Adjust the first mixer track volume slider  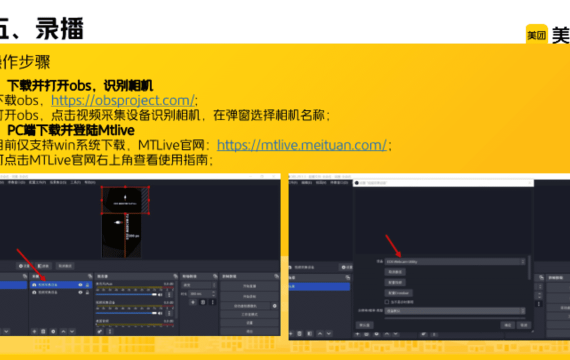(x=127, y=295)
